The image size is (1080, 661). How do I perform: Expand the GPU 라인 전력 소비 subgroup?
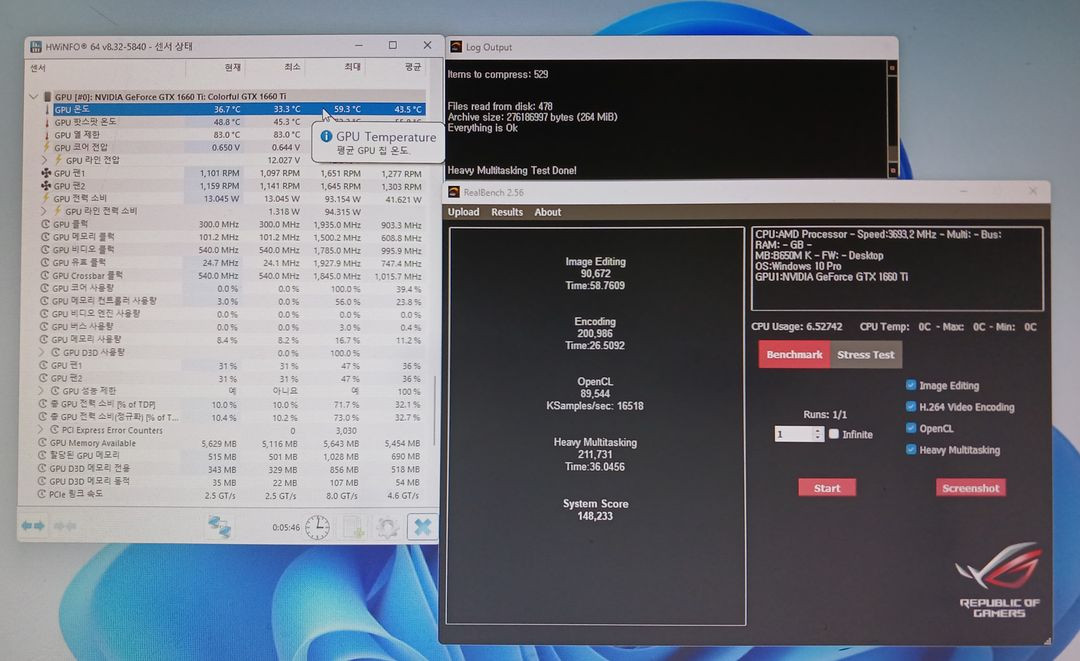pos(44,211)
